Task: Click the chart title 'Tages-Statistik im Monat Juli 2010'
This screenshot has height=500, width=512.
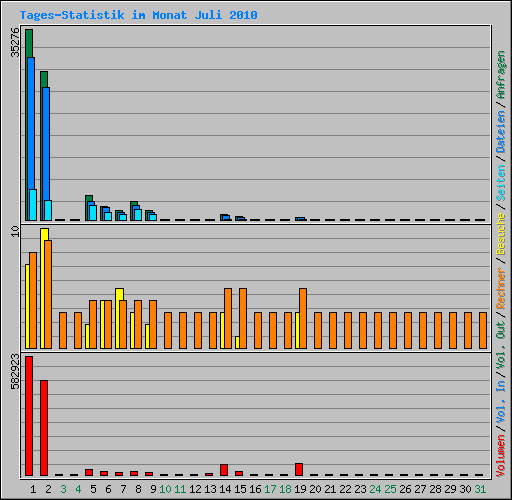Action: (x=138, y=15)
